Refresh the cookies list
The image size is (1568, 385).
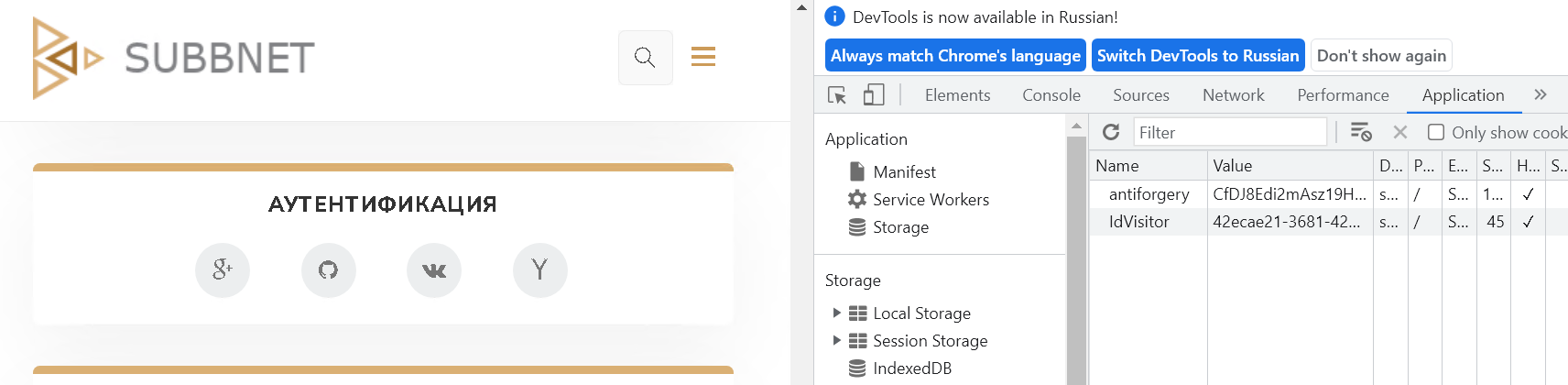click(x=1111, y=133)
